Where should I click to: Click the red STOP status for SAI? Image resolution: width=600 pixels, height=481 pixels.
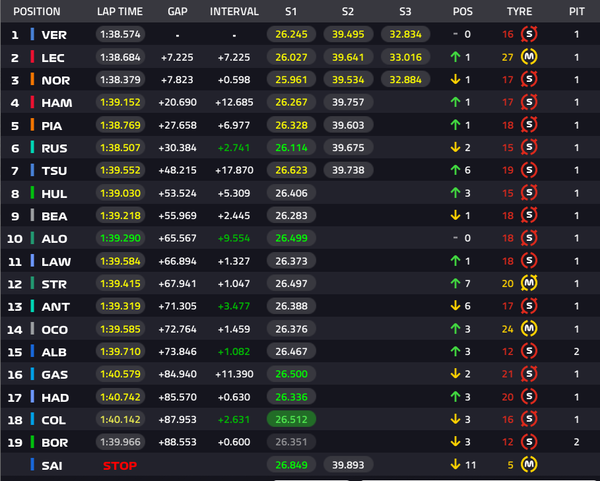point(118,464)
